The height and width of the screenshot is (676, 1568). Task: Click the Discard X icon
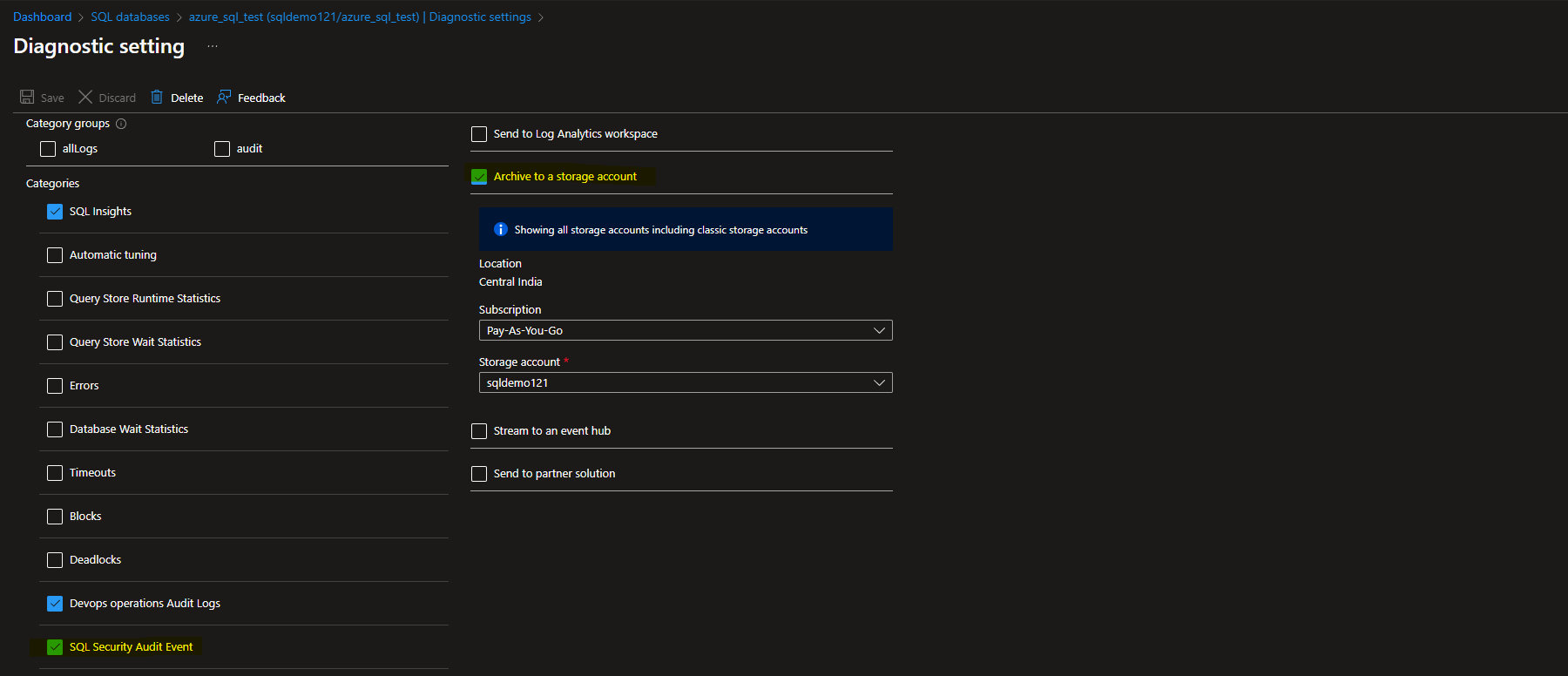85,97
